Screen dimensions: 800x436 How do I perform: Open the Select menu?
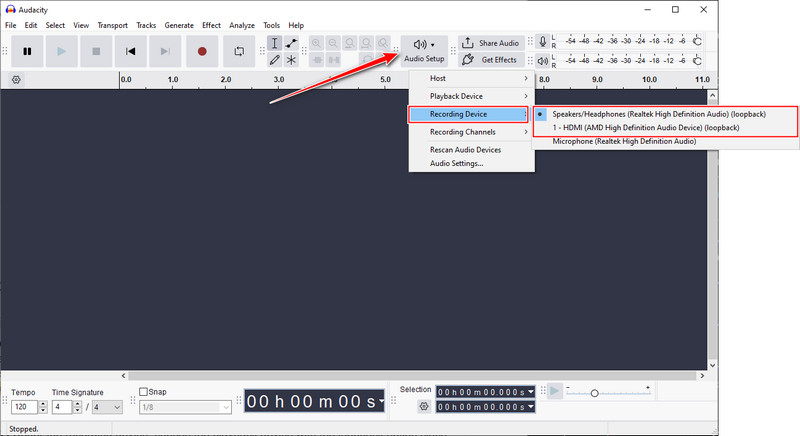55,25
